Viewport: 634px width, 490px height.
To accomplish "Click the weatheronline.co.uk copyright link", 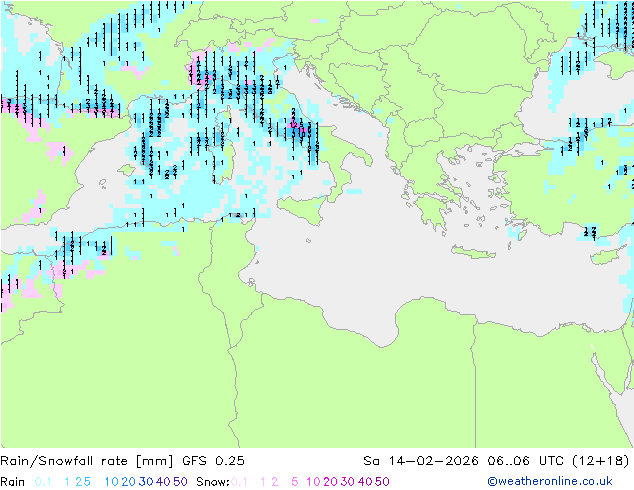I will click(x=550, y=482).
